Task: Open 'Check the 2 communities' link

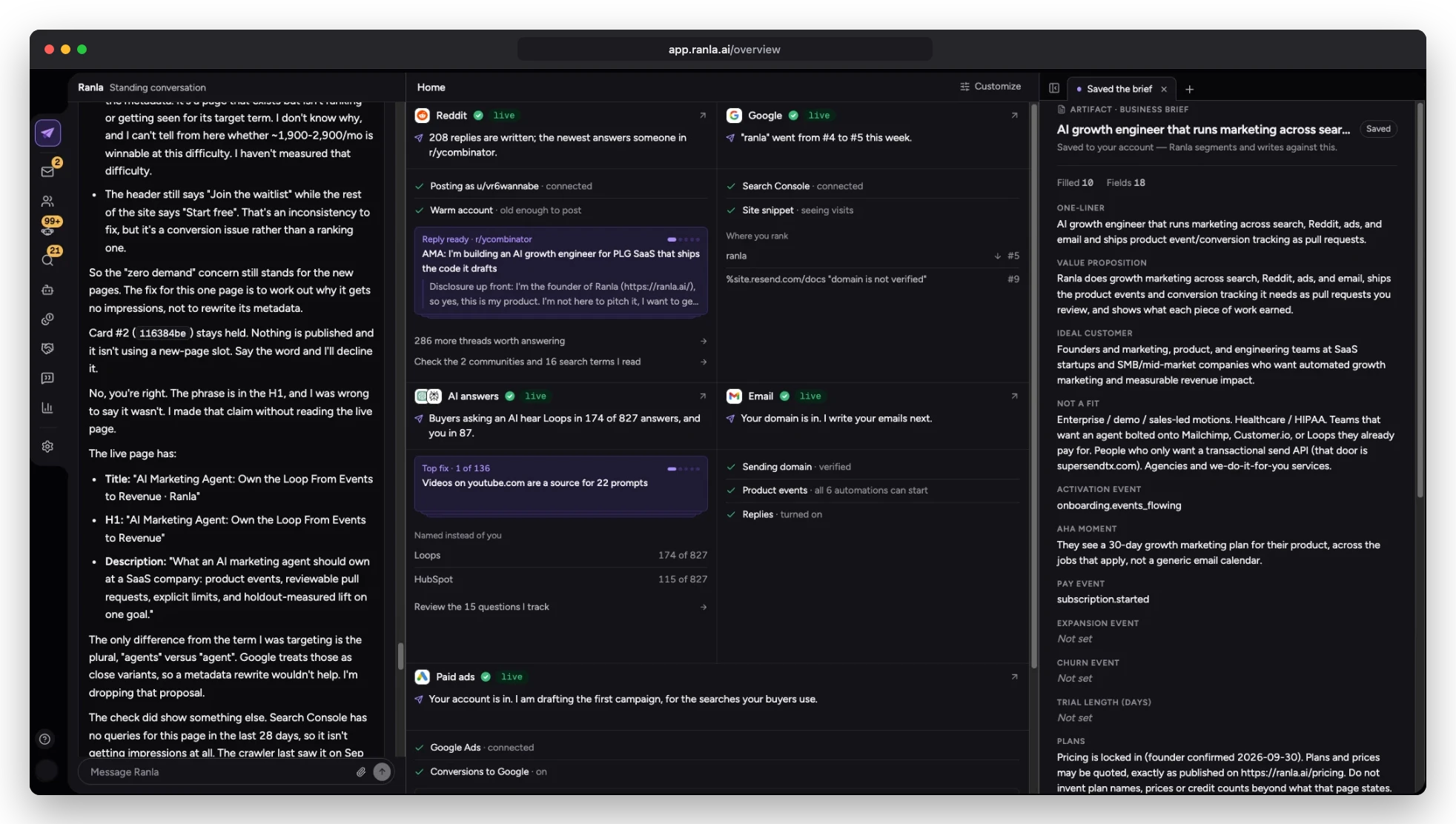Action: coord(560,362)
